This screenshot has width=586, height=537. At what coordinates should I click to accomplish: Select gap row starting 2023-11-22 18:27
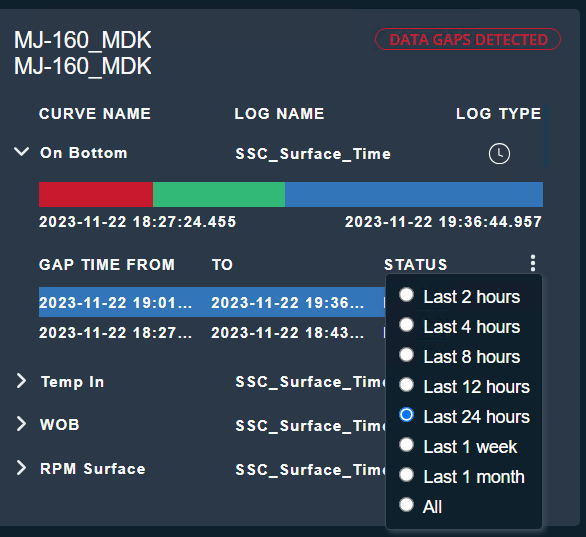pyautogui.click(x=212, y=333)
